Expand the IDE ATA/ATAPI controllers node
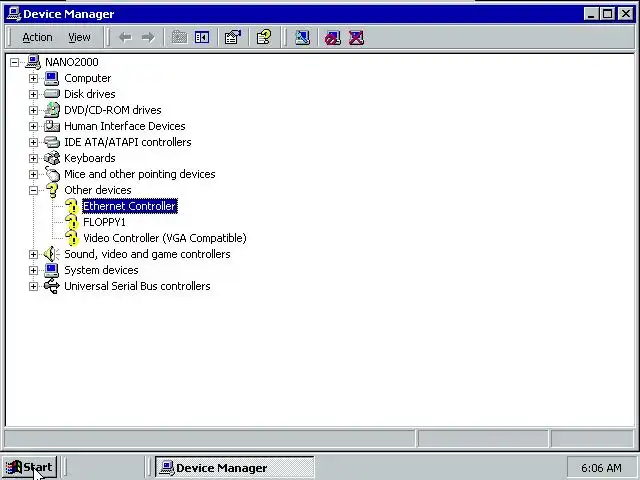 [33, 142]
